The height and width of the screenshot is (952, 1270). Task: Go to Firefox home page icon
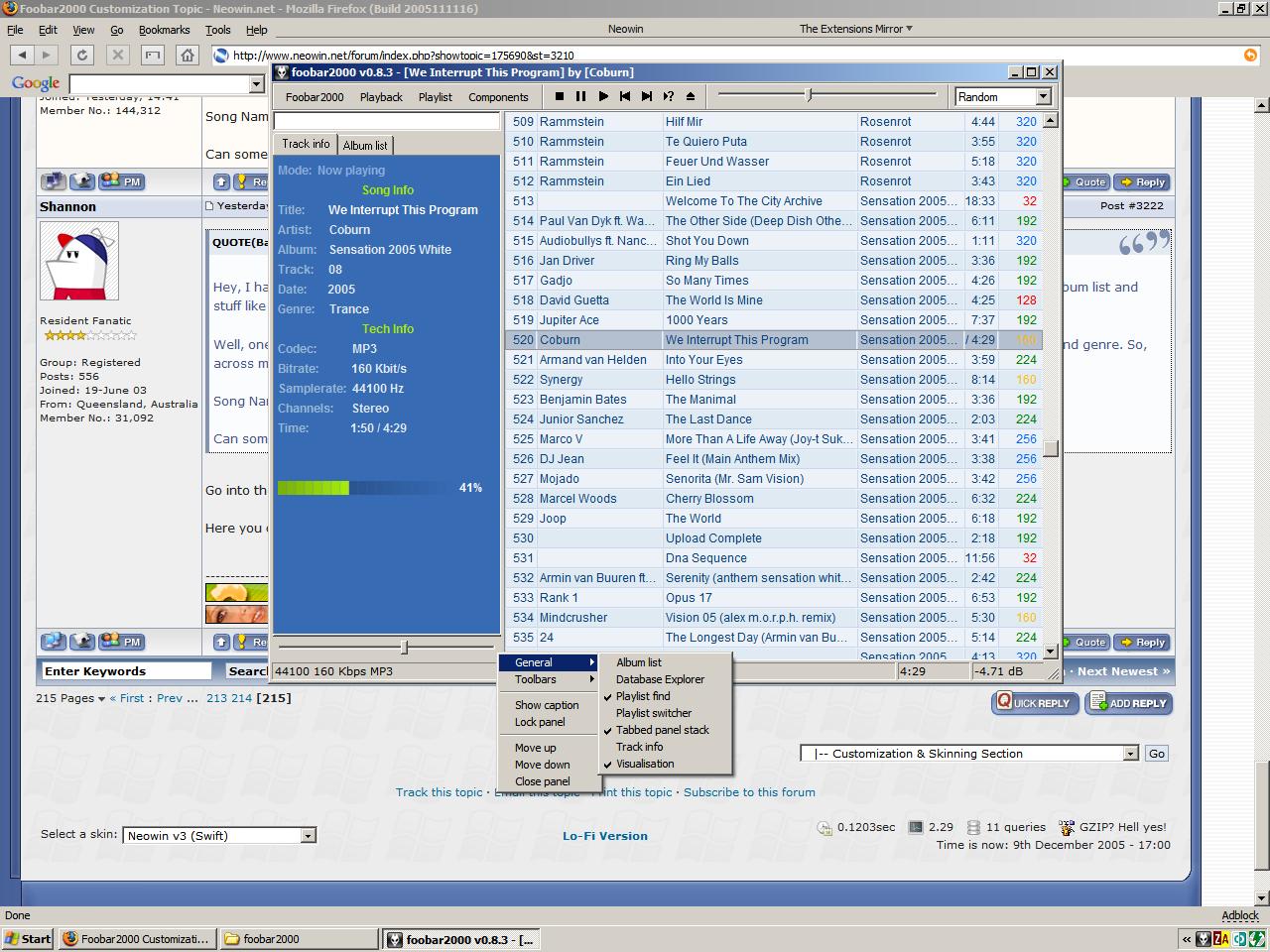188,56
